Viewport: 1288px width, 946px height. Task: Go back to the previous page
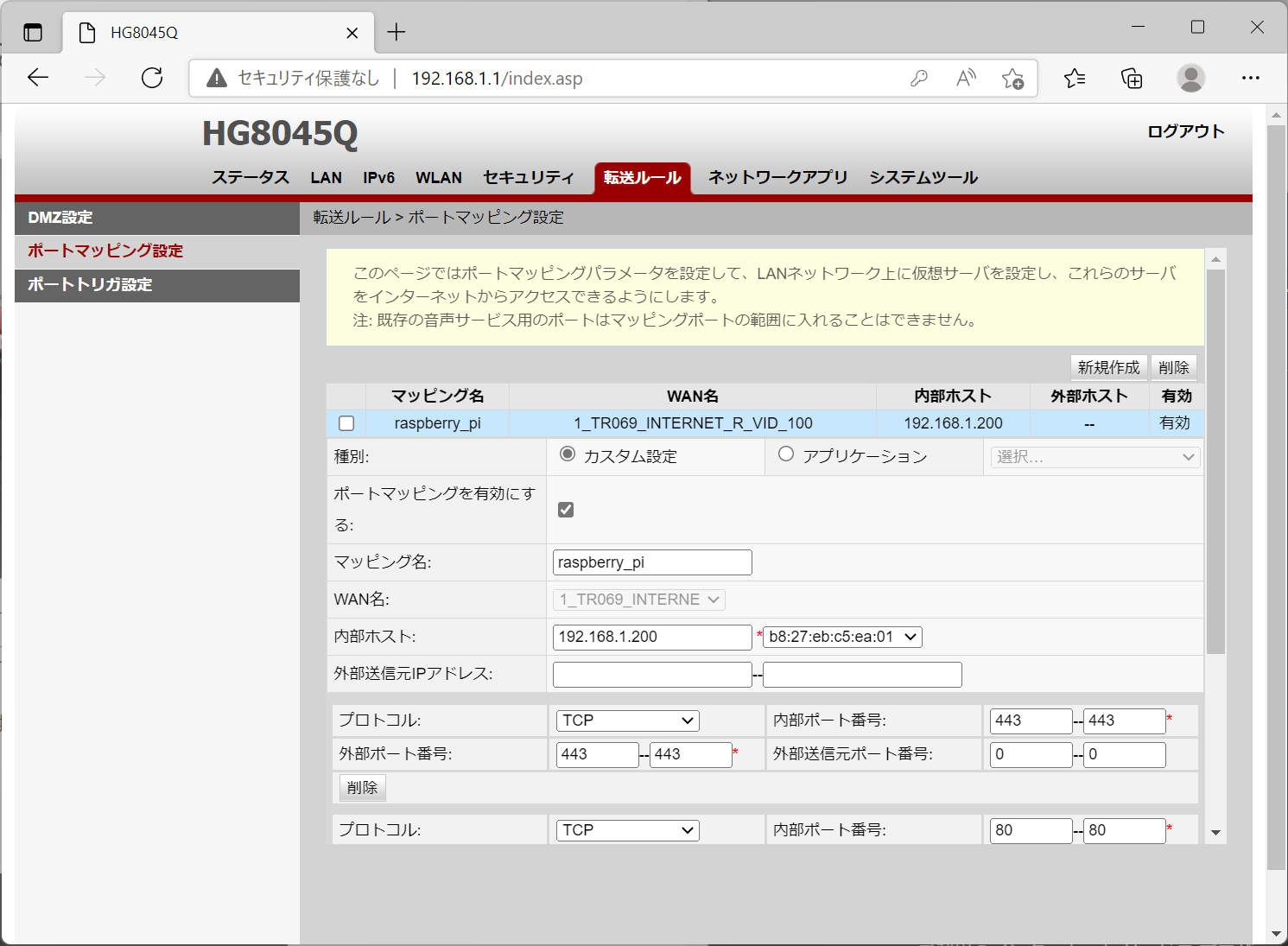tap(38, 78)
